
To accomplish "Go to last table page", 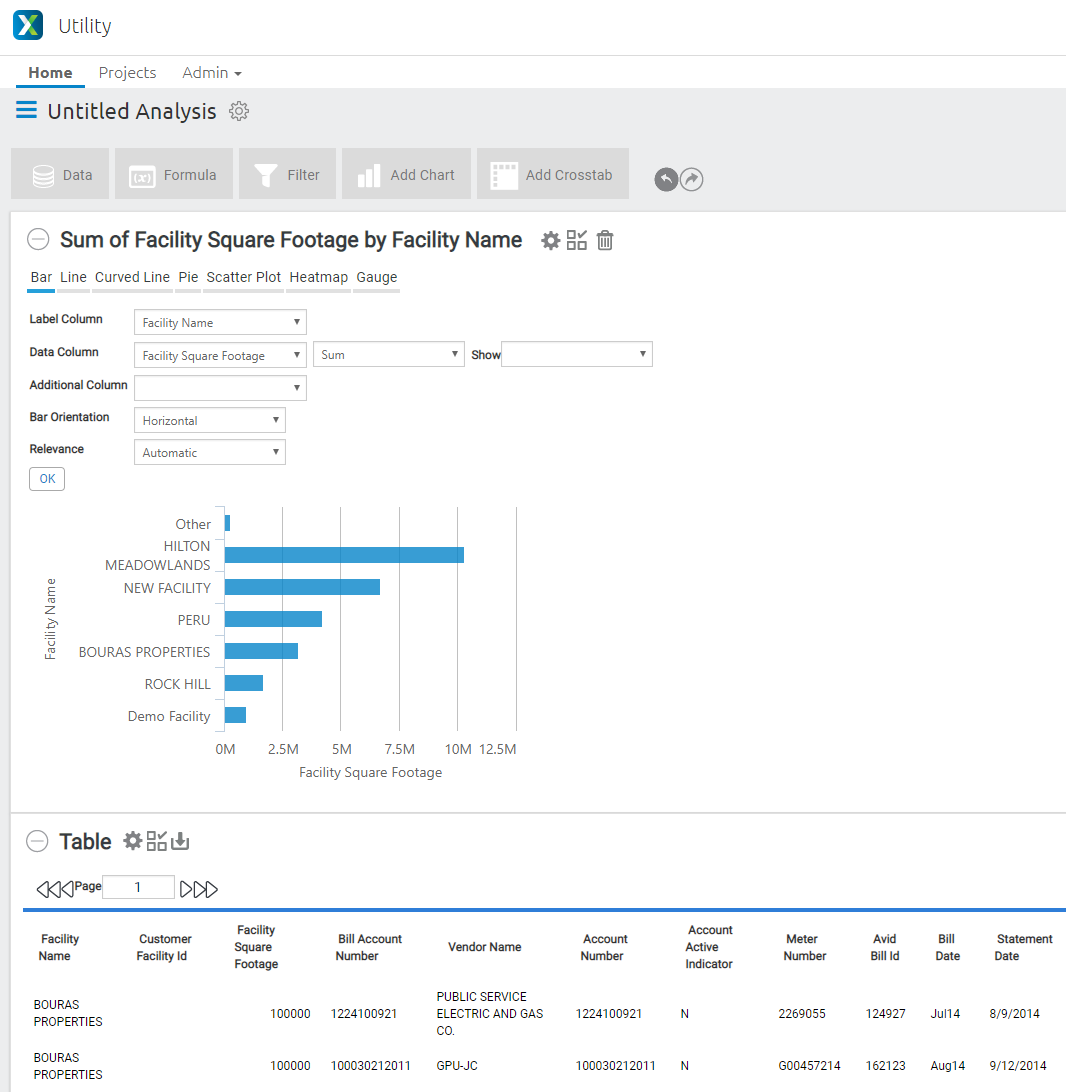I will (x=206, y=889).
